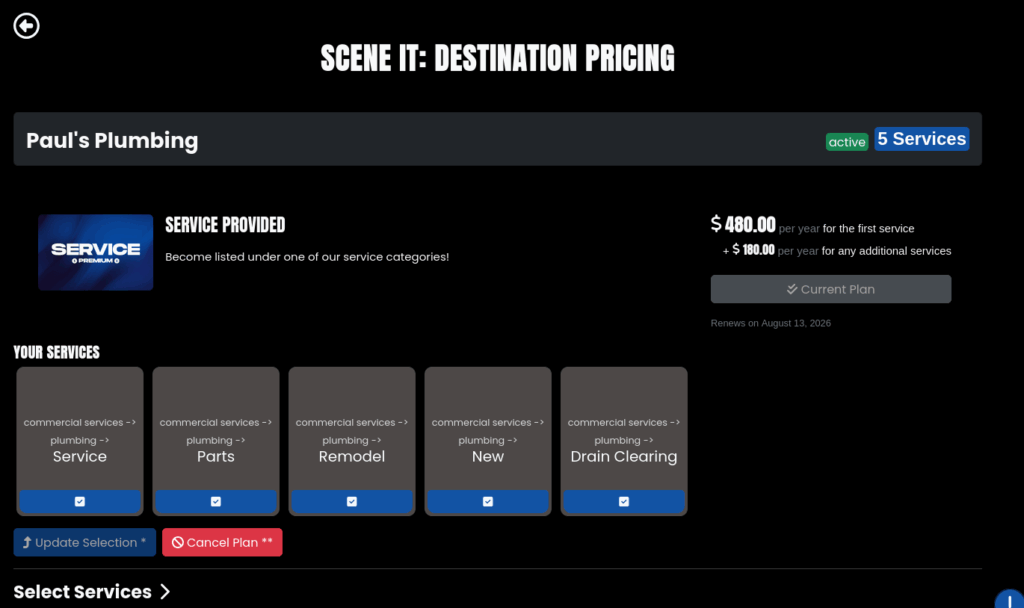This screenshot has height=608, width=1024.
Task: Toggle the Parts card checkbox
Action: click(216, 501)
